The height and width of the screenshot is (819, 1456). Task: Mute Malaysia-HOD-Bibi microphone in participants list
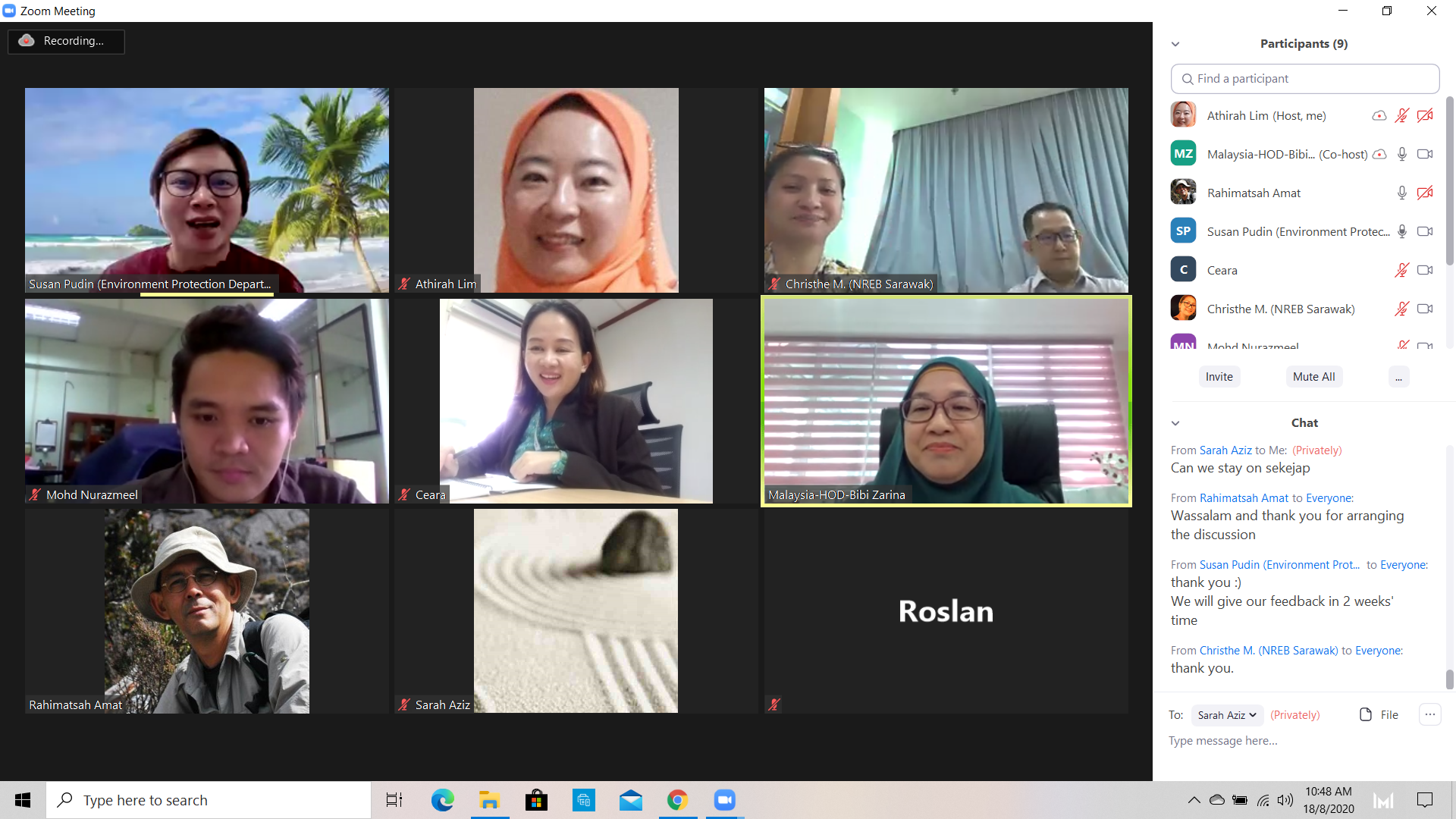(1402, 155)
